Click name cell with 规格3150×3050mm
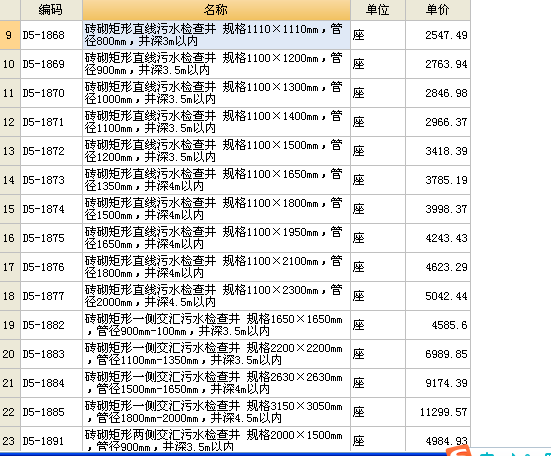Screen dimensions: 551x456 click(216, 412)
